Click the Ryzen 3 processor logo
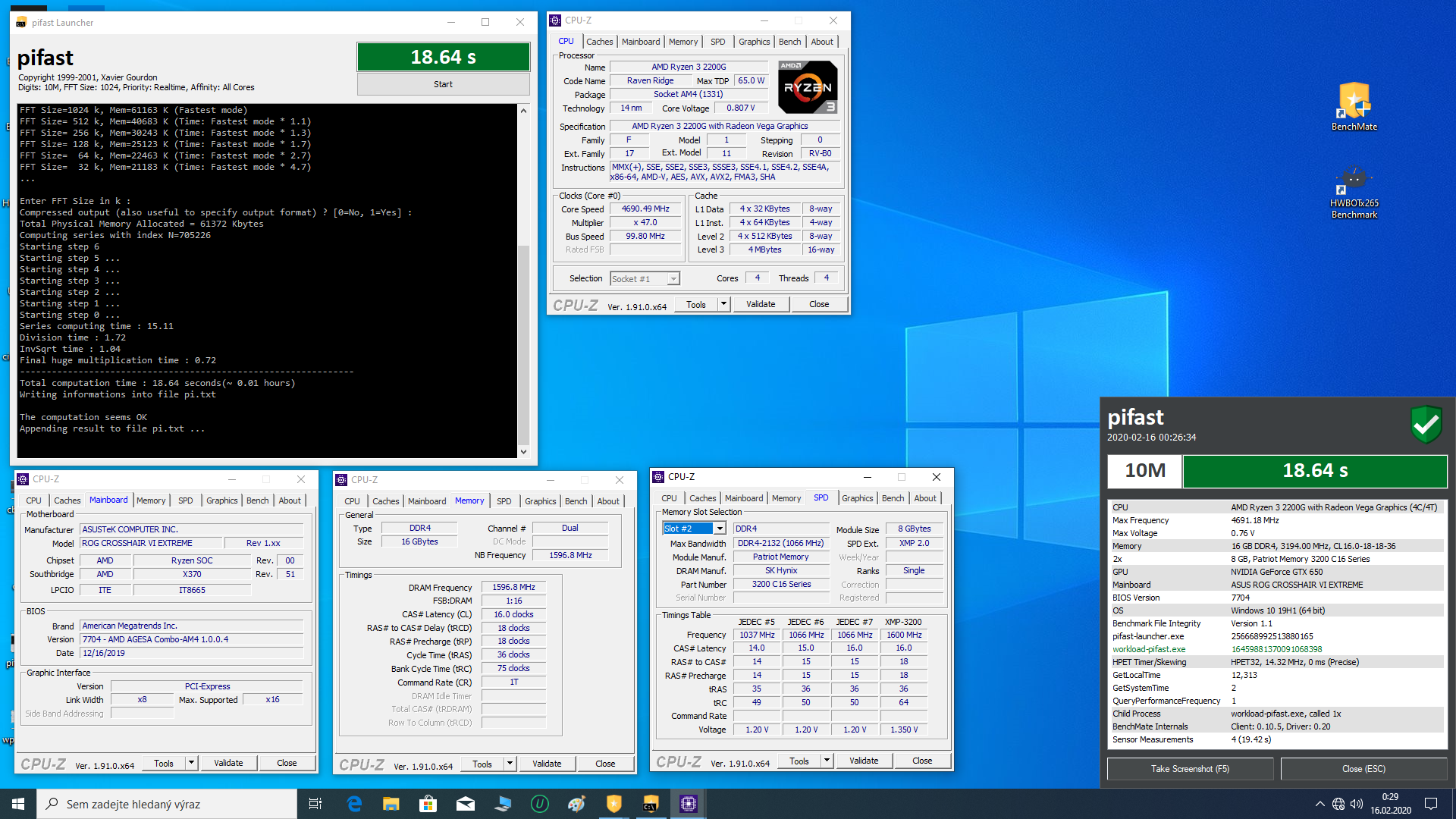 tap(808, 87)
